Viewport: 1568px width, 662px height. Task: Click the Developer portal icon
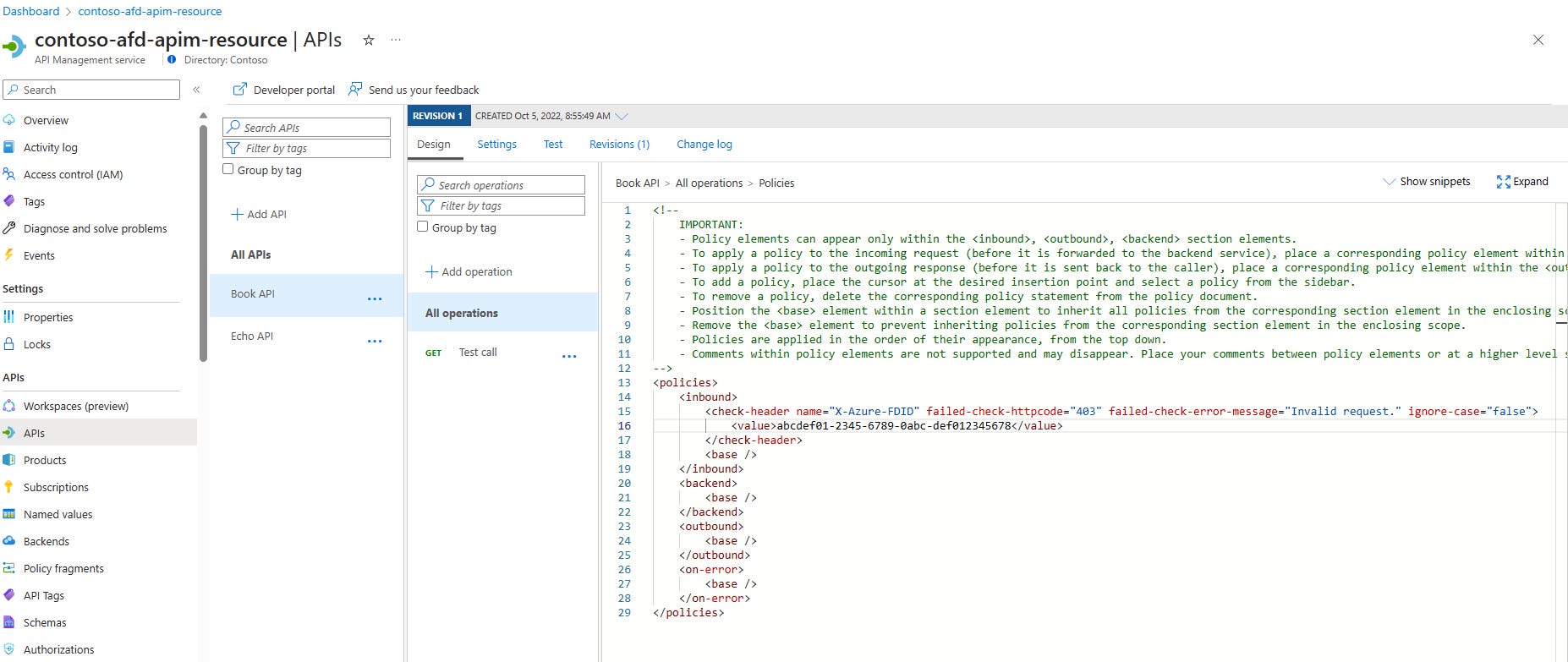pyautogui.click(x=240, y=90)
